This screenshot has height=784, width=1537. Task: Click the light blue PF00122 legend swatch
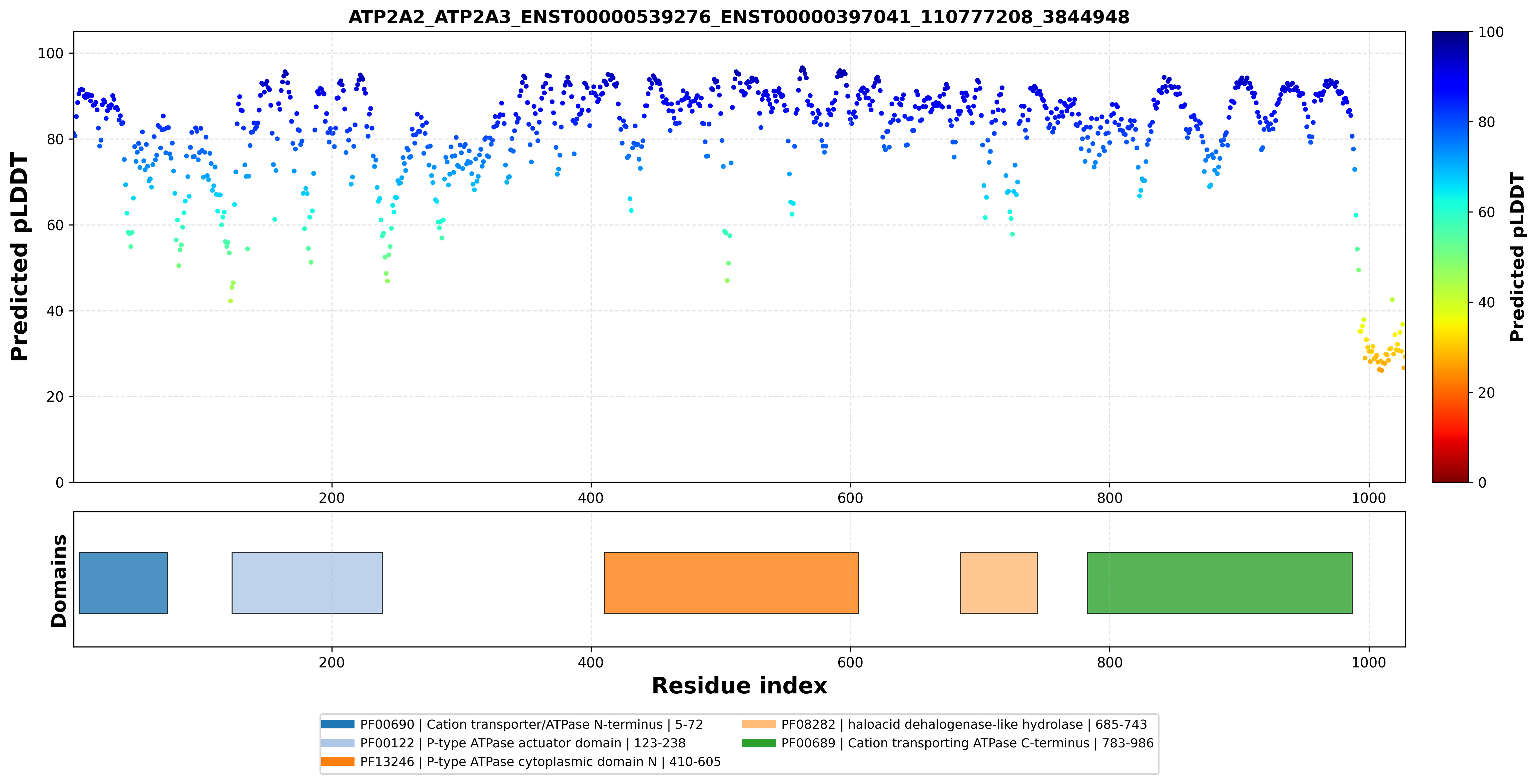pyautogui.click(x=338, y=743)
